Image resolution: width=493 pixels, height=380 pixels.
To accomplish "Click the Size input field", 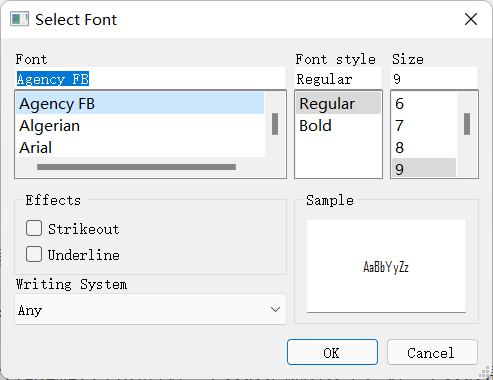I will [x=434, y=79].
